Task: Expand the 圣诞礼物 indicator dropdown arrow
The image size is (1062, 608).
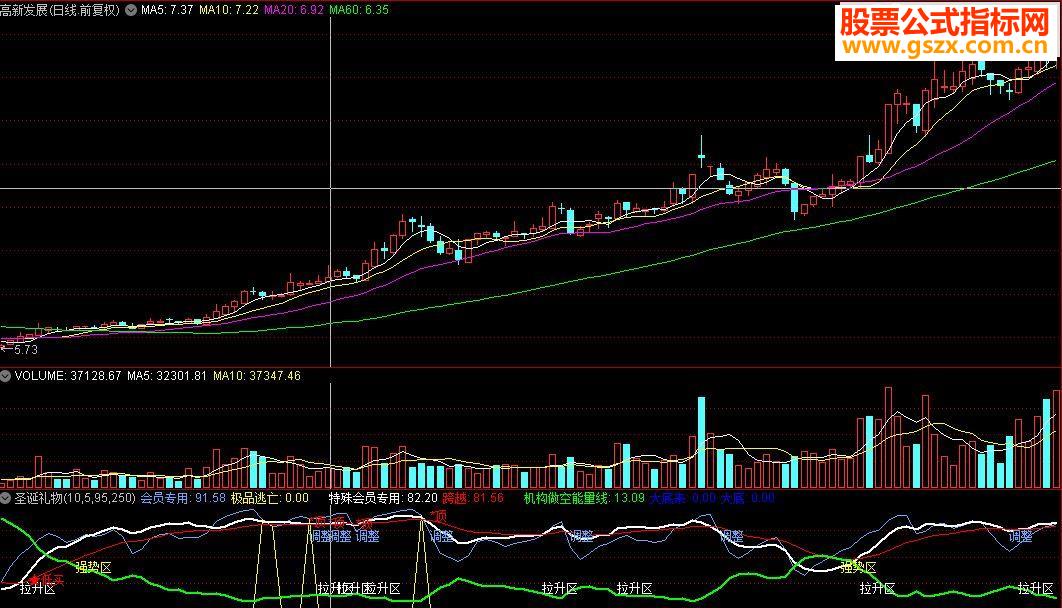Action: click(5, 498)
